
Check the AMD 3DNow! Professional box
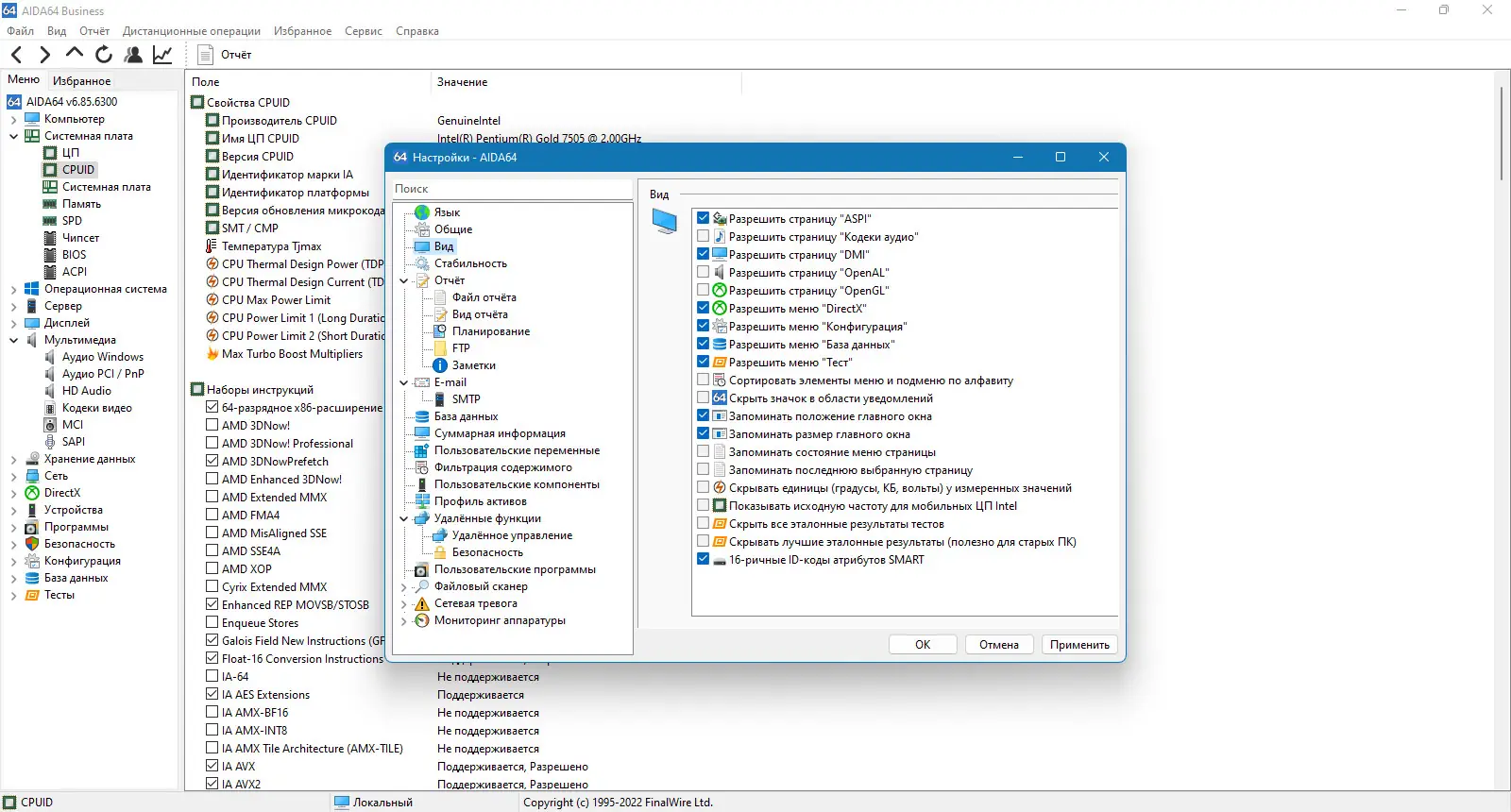212,444
